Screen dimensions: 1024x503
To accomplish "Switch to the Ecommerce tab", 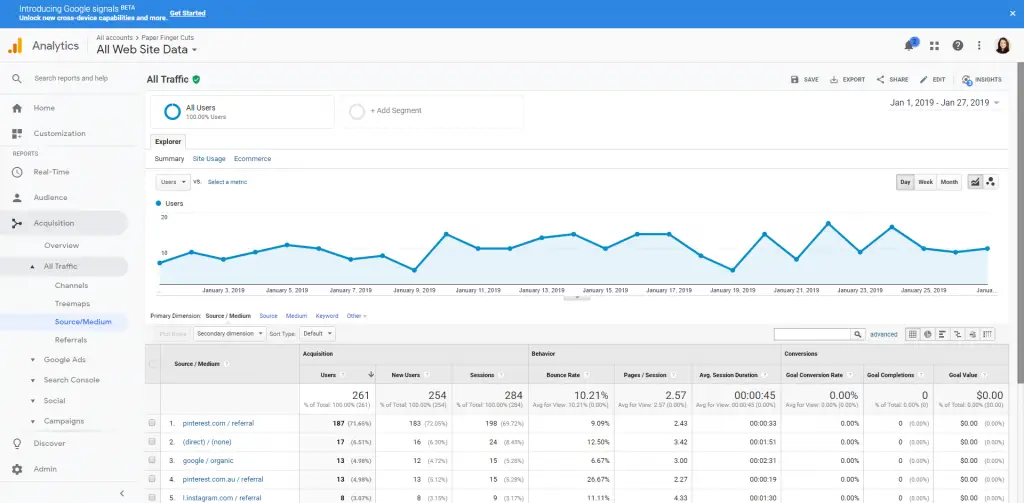I will point(252,159).
